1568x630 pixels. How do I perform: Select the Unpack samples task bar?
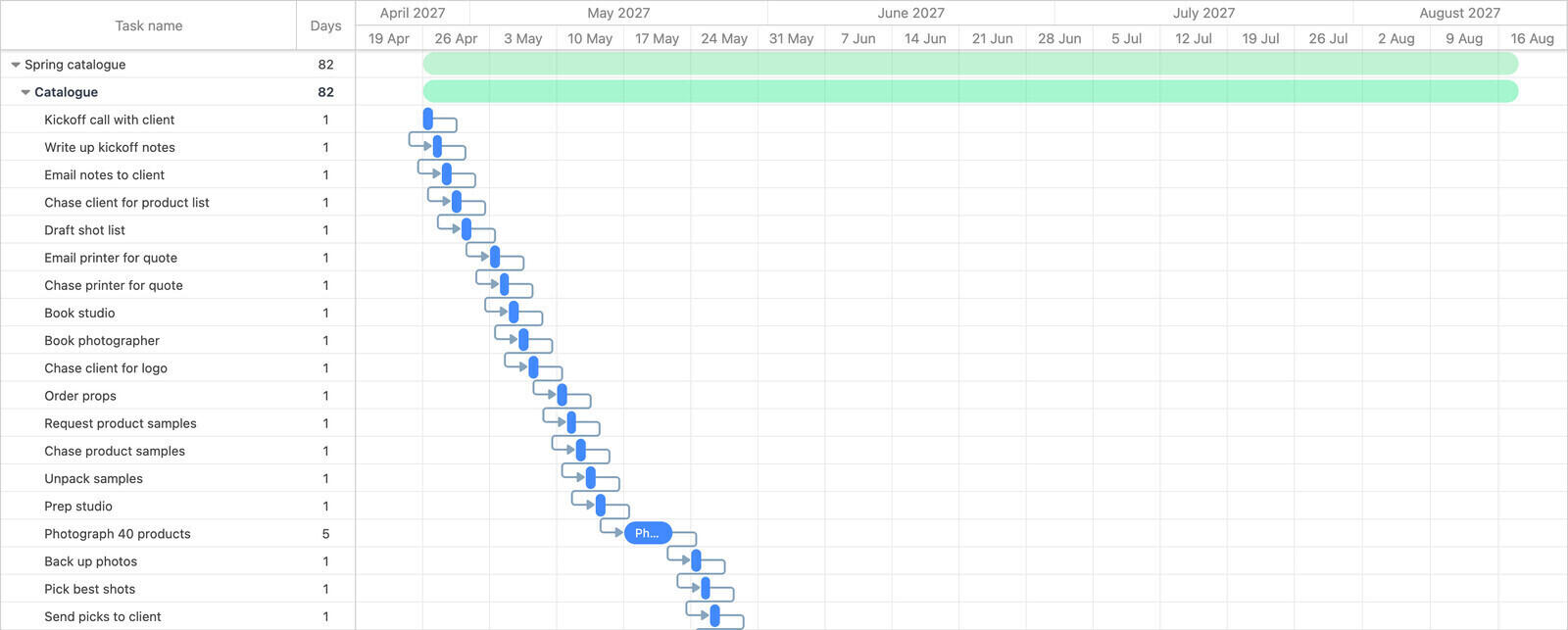click(x=591, y=478)
